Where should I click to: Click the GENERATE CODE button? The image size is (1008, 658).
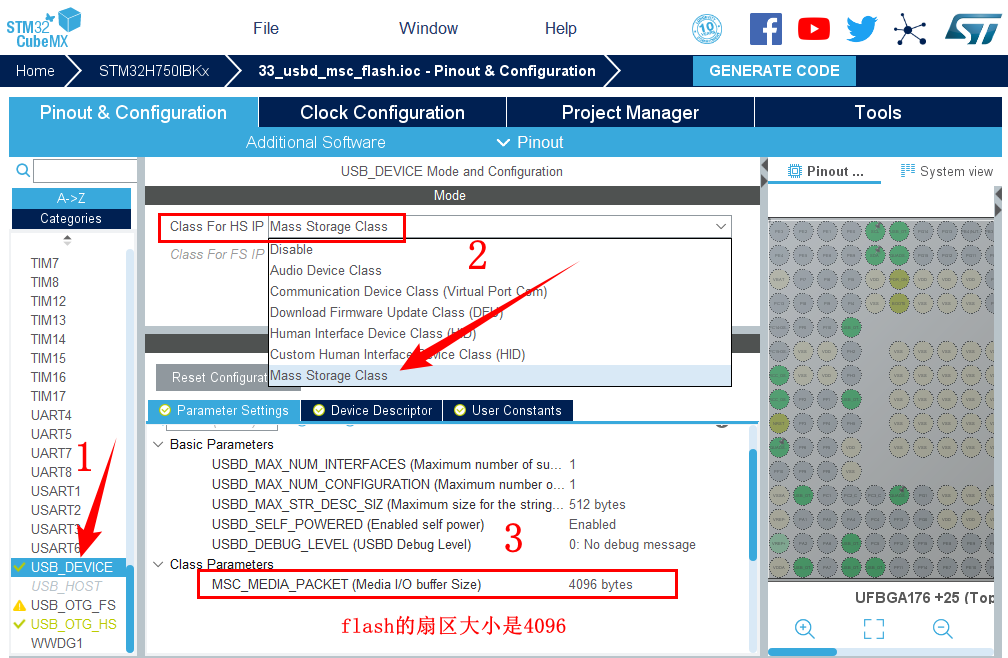(774, 71)
